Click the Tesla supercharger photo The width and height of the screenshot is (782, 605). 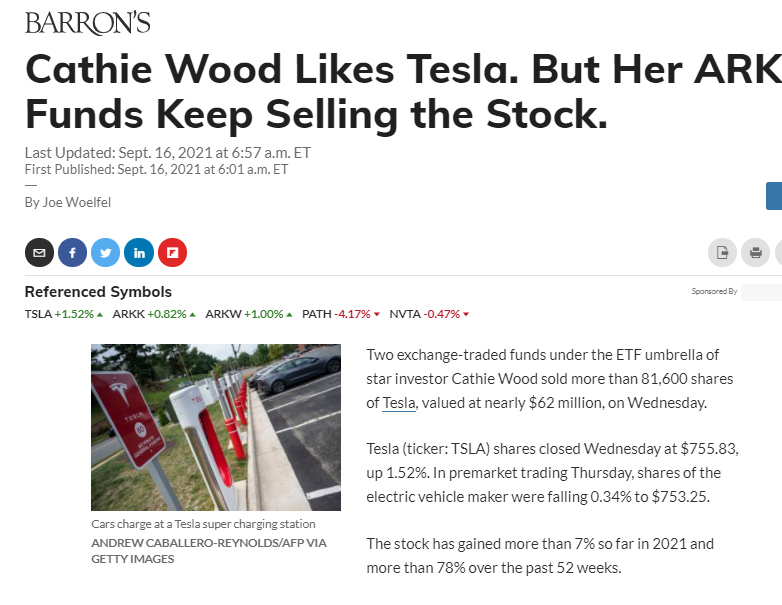[x=216, y=427]
